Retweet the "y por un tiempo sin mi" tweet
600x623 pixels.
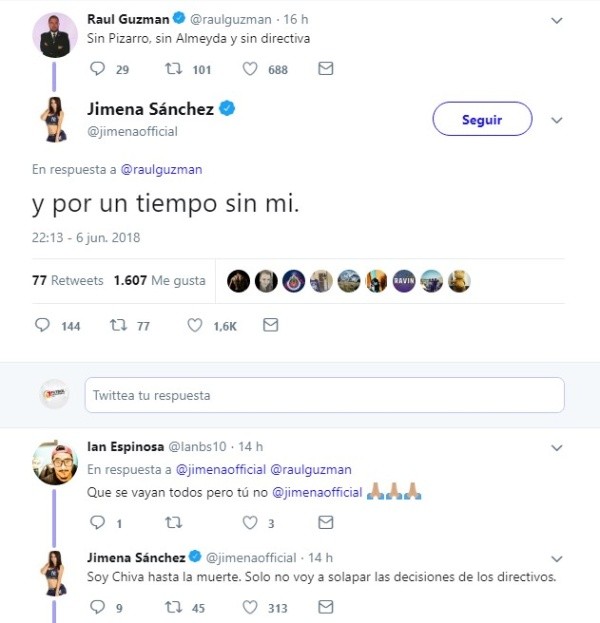pos(118,326)
